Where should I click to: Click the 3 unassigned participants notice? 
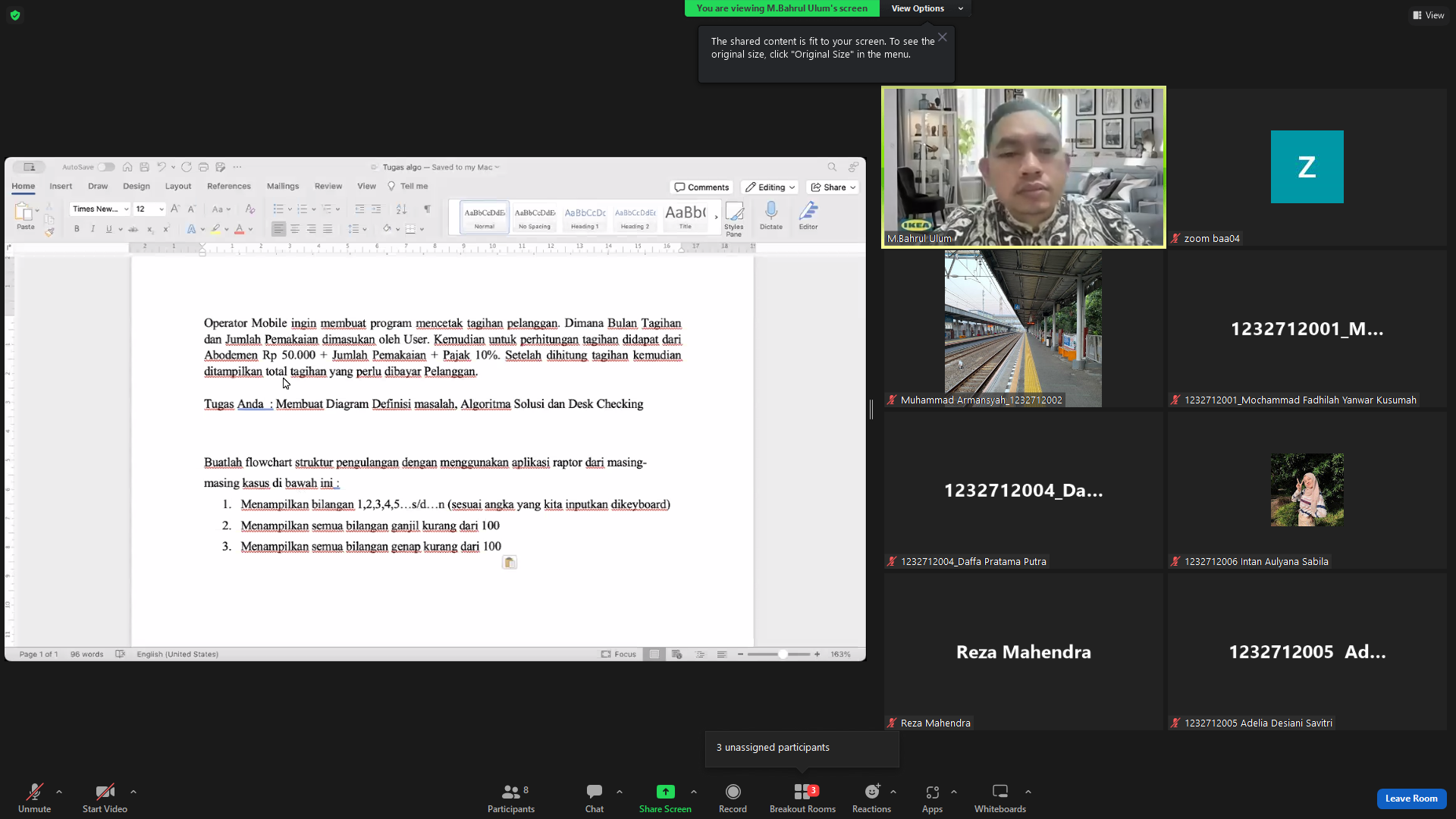[x=802, y=748]
